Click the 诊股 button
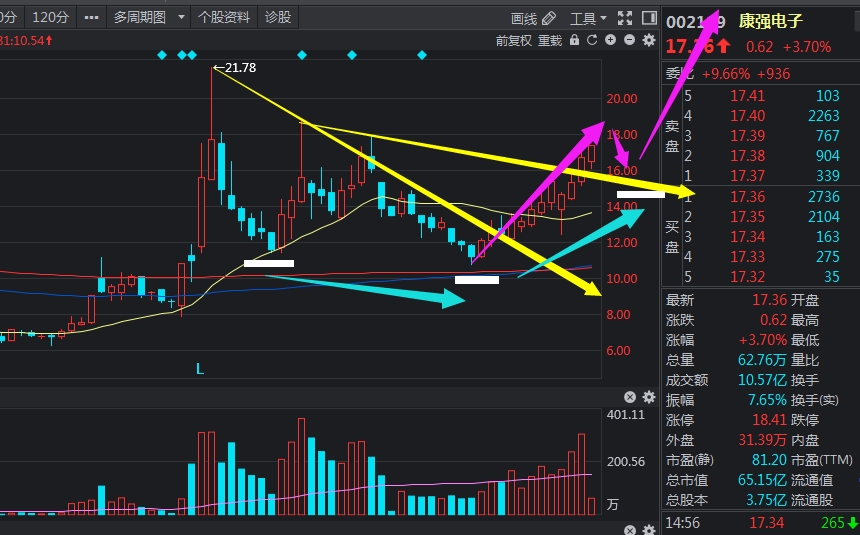This screenshot has height=535, width=860. coord(277,18)
